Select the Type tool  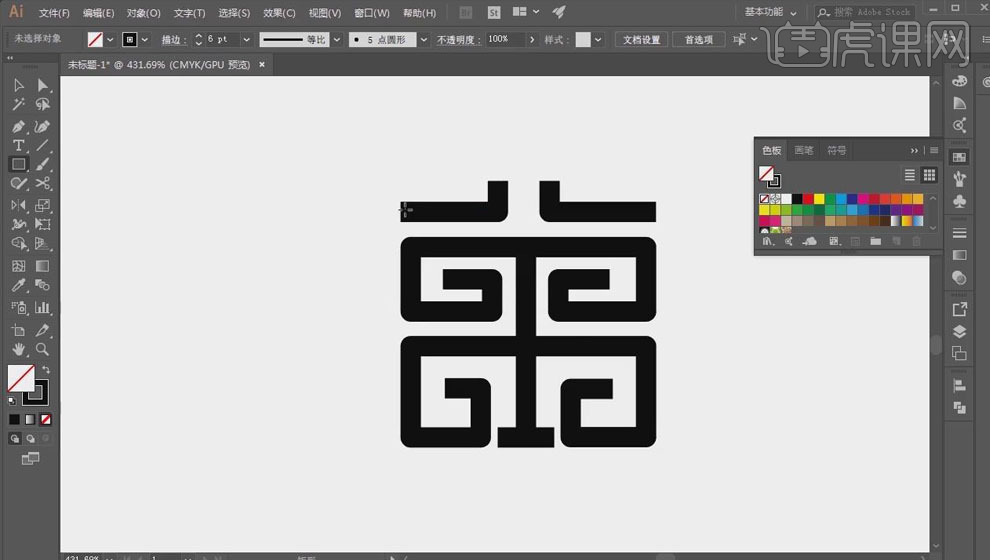point(18,145)
